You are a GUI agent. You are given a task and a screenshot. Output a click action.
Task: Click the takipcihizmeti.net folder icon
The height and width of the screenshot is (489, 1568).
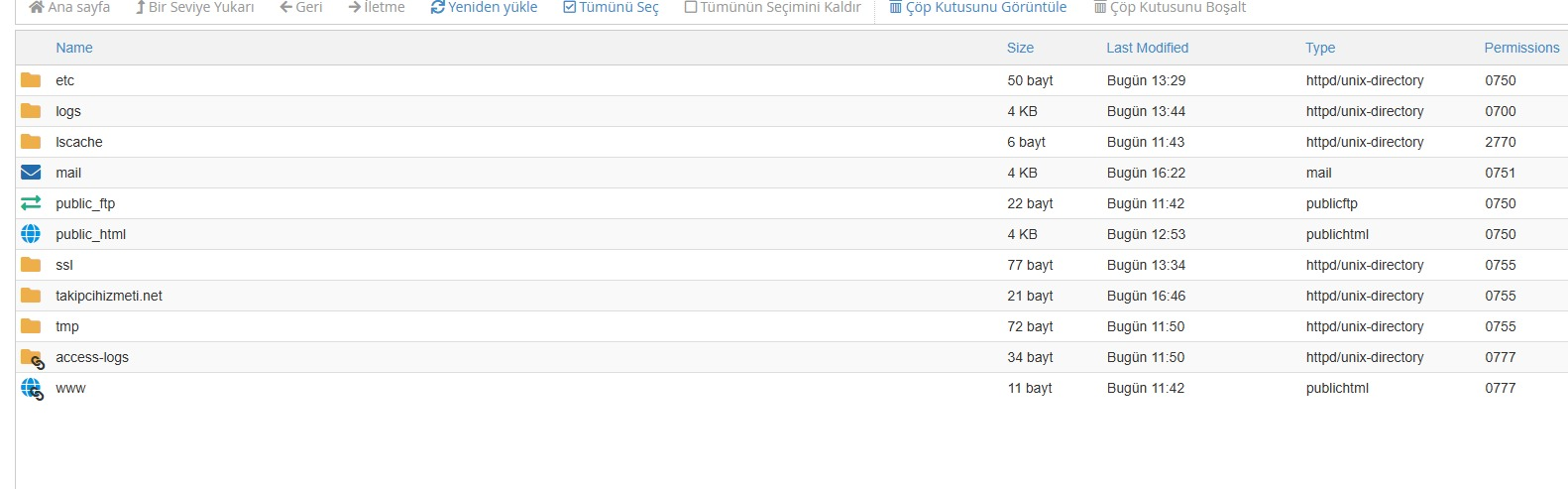[31, 296]
